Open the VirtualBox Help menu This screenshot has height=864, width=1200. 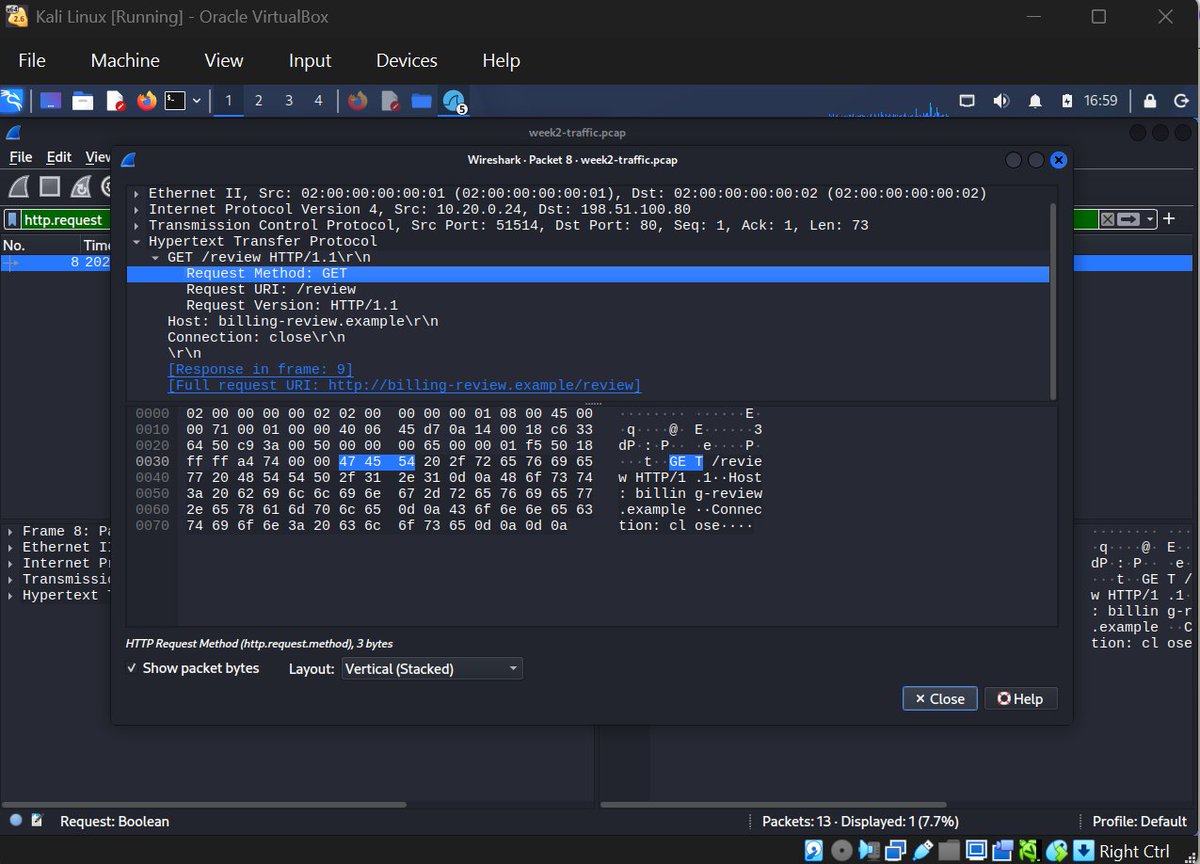point(501,61)
